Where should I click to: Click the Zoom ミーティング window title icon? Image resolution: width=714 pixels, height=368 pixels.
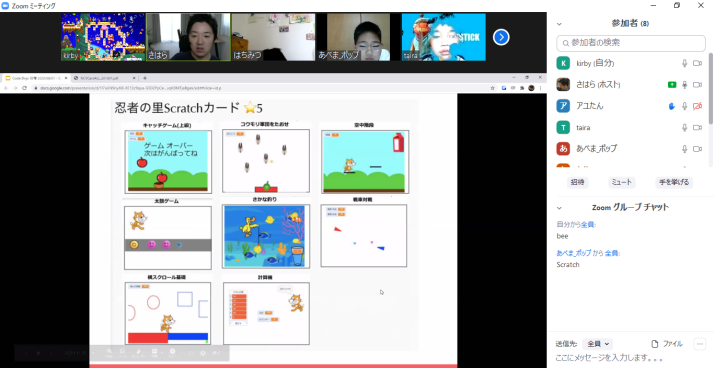(5, 5)
